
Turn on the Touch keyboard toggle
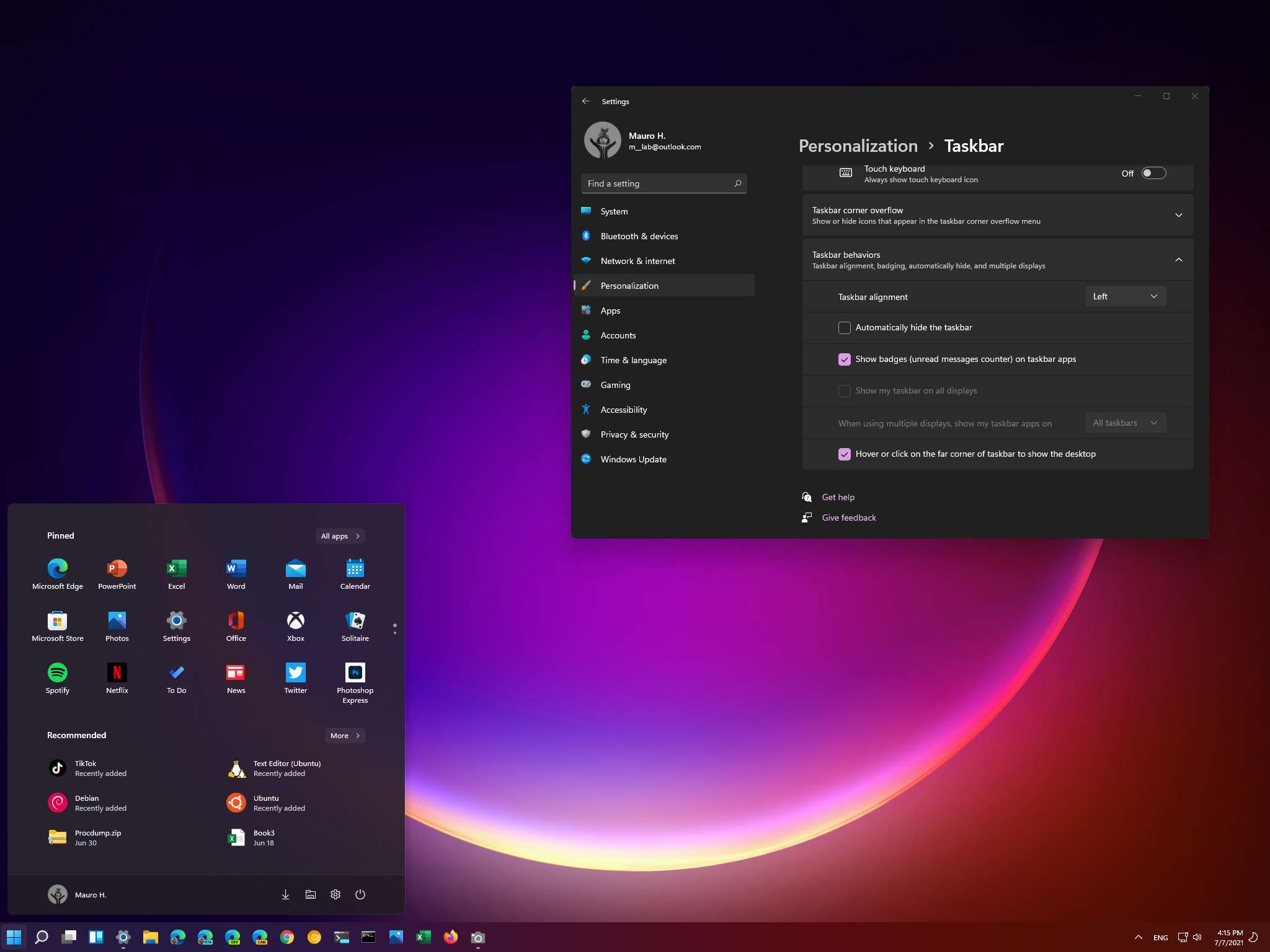click(1153, 174)
